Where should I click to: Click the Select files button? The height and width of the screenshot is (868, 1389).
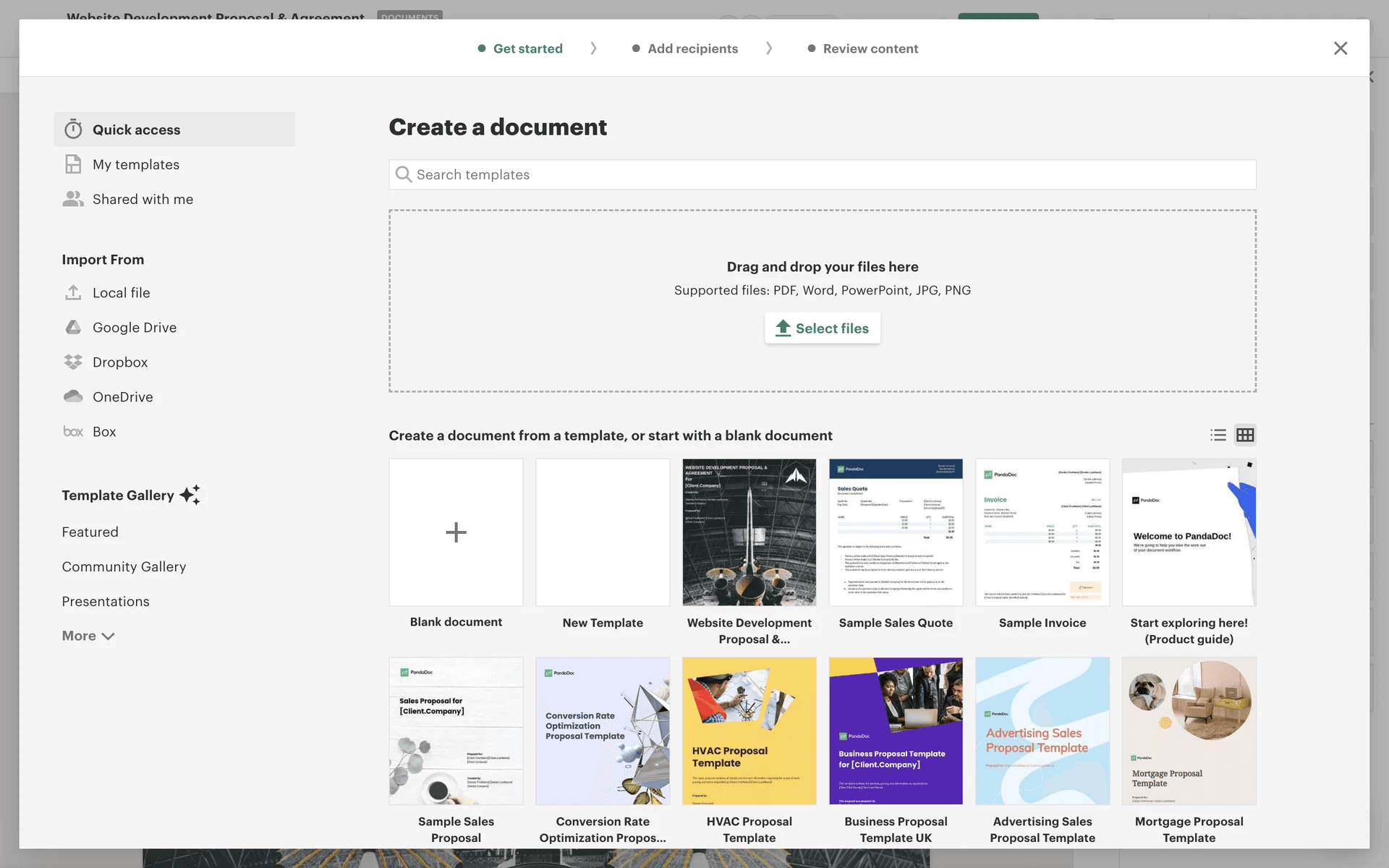pyautogui.click(x=823, y=328)
